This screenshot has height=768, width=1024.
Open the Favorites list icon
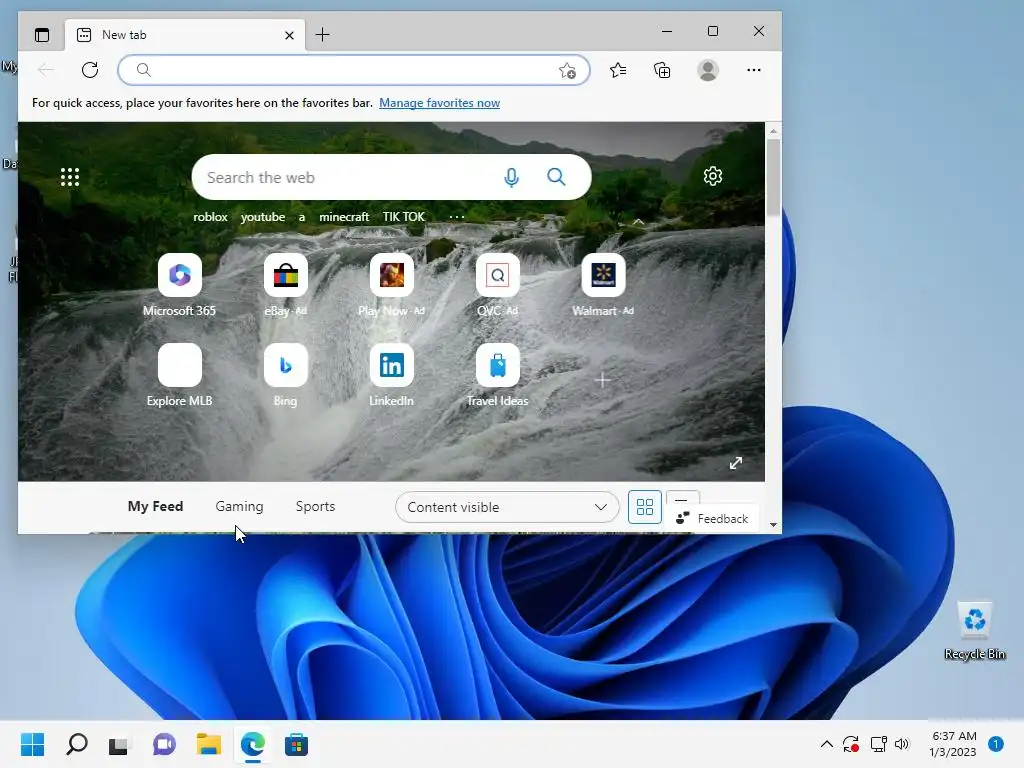tap(618, 70)
